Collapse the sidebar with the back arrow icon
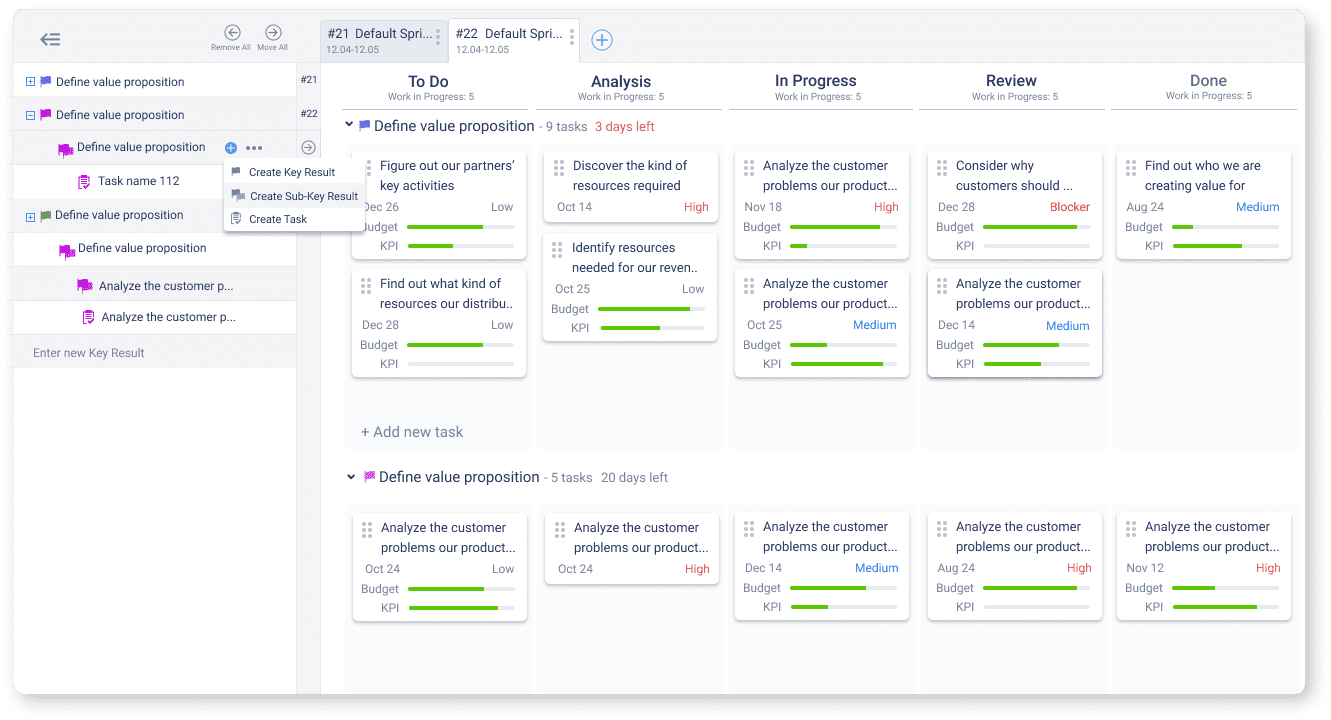 [50, 40]
